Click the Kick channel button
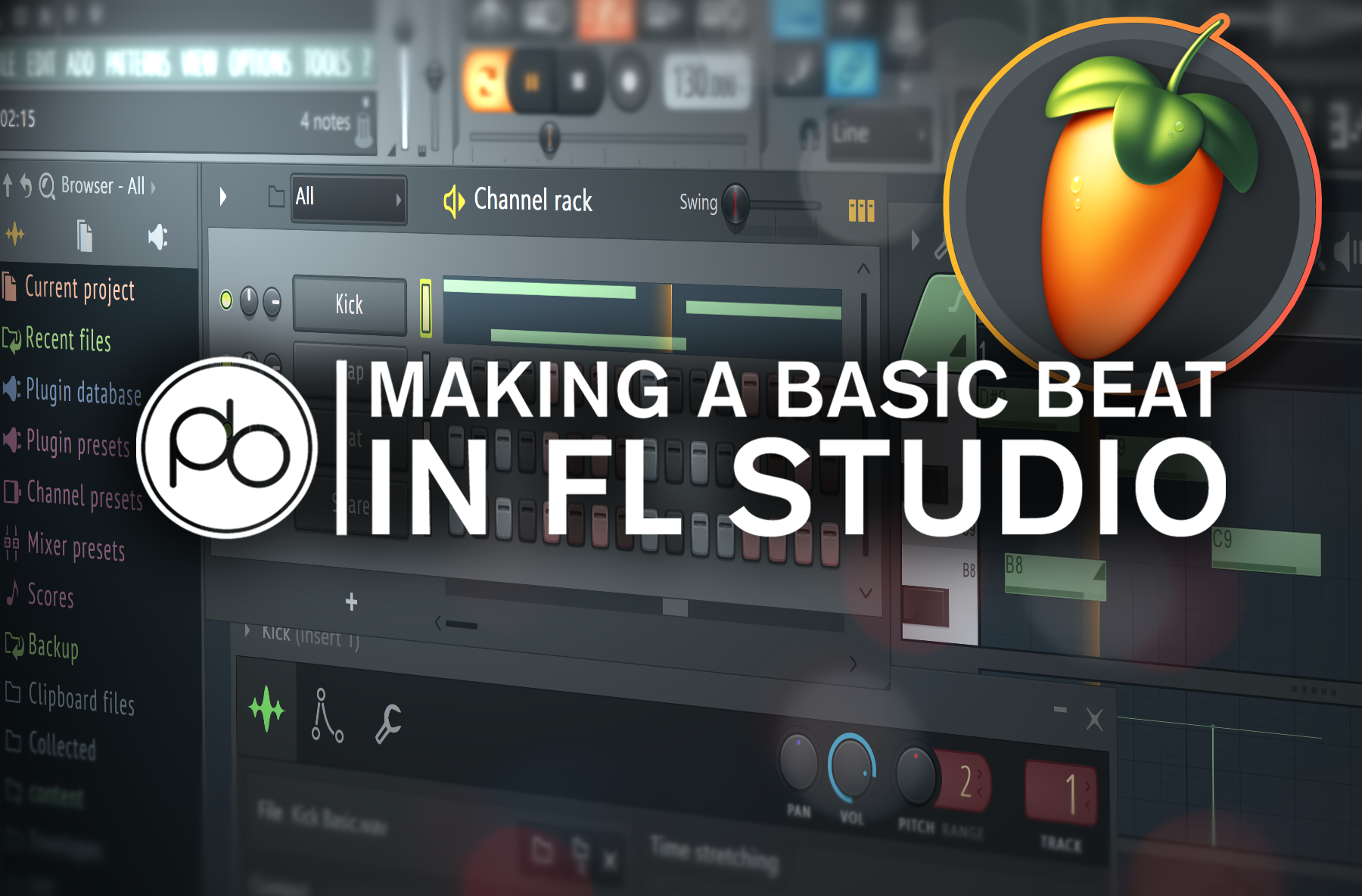This screenshot has height=896, width=1362. (x=350, y=305)
